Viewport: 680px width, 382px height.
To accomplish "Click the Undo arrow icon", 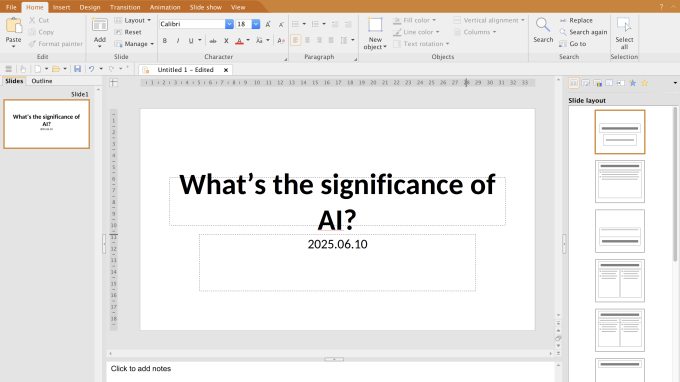I will tap(92, 69).
